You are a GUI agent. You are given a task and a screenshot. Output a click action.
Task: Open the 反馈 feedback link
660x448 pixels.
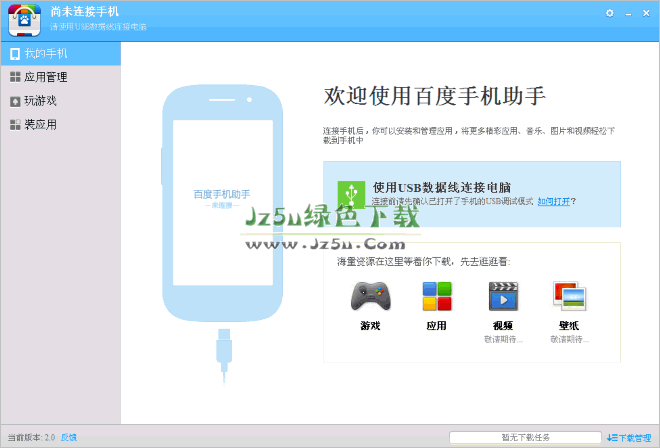[69, 437]
